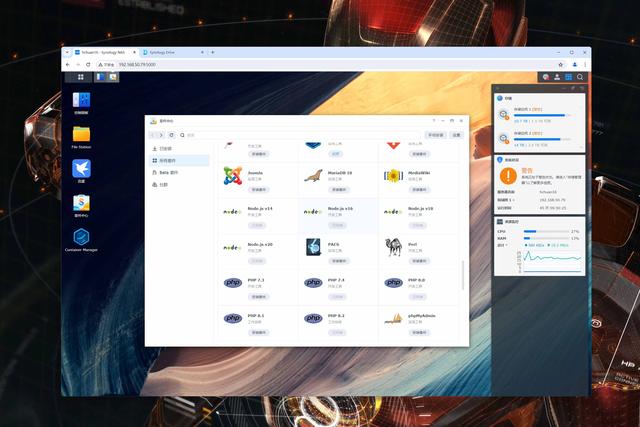Reload the page in browser toolbar

[88, 64]
